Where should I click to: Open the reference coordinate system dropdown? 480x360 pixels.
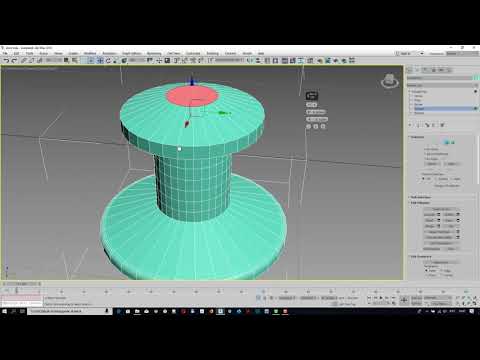tap(137, 60)
